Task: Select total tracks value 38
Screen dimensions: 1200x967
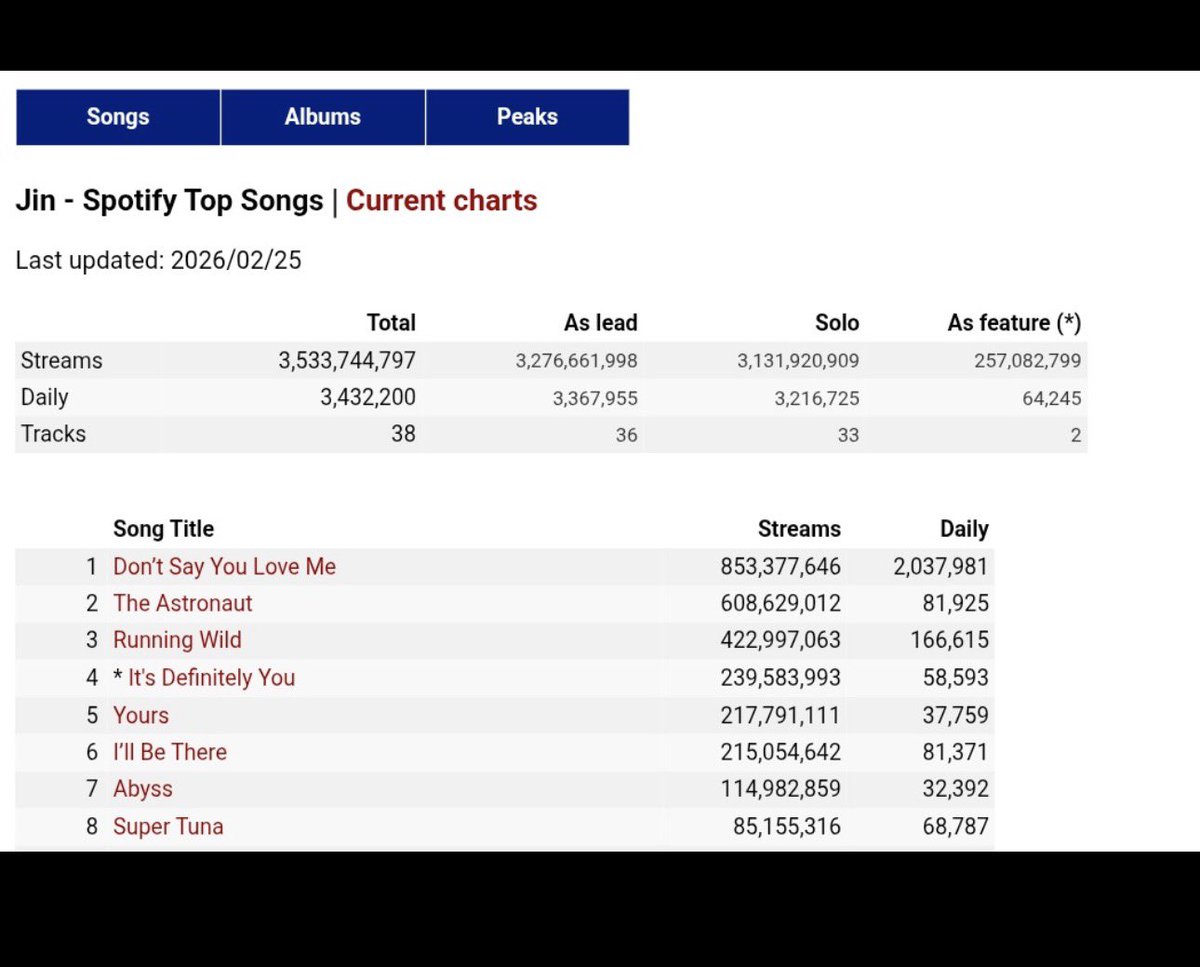Action: 403,434
